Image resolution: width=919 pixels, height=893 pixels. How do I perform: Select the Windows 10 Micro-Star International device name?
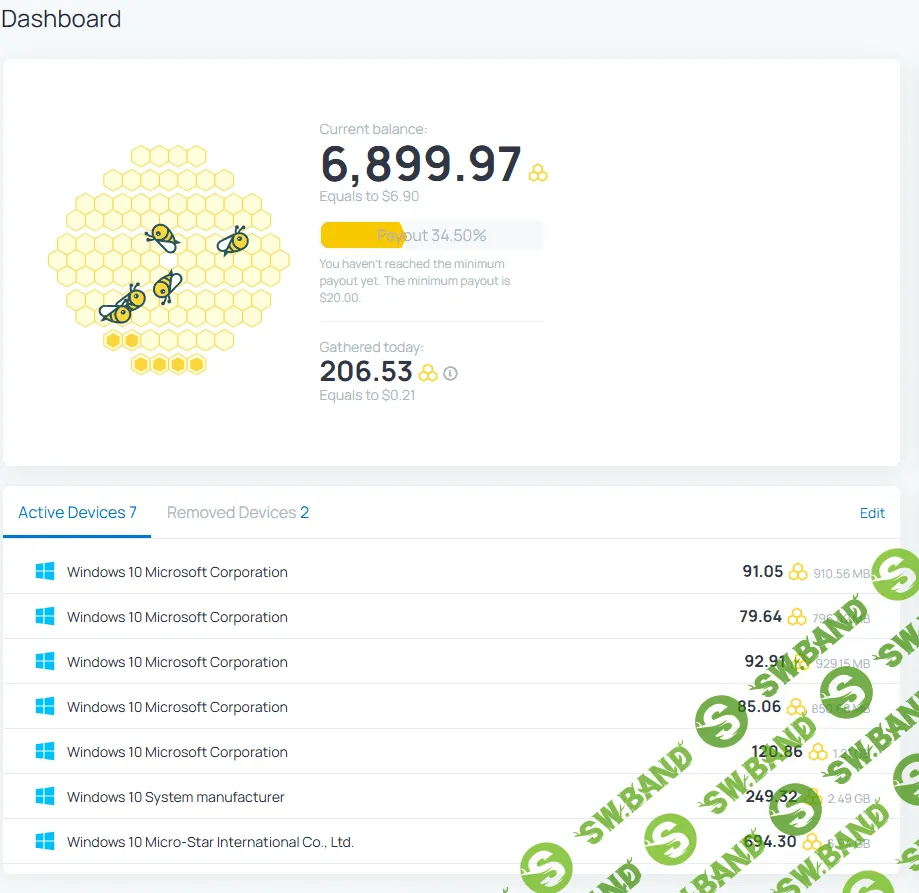click(210, 842)
